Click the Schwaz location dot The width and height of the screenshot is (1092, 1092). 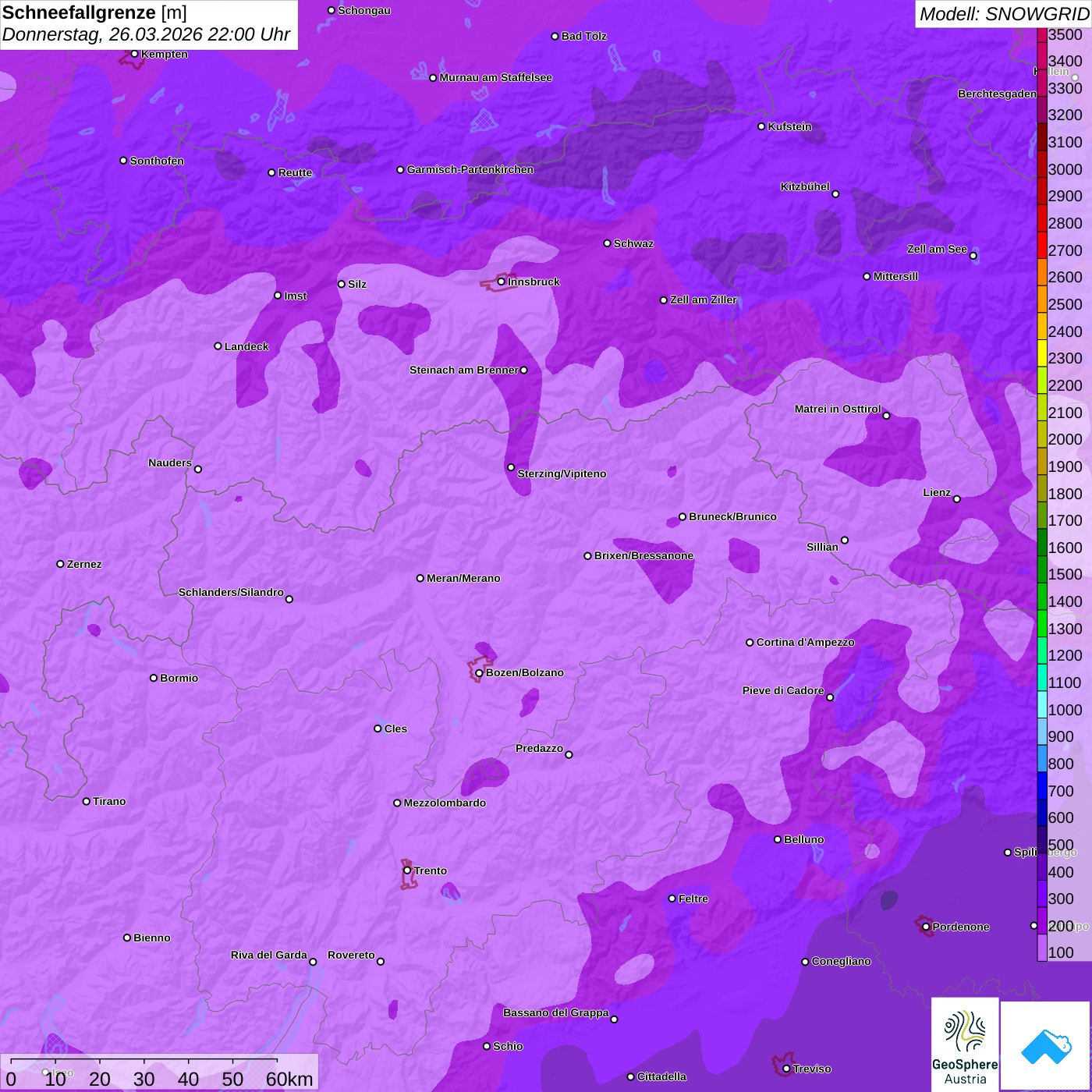click(607, 243)
